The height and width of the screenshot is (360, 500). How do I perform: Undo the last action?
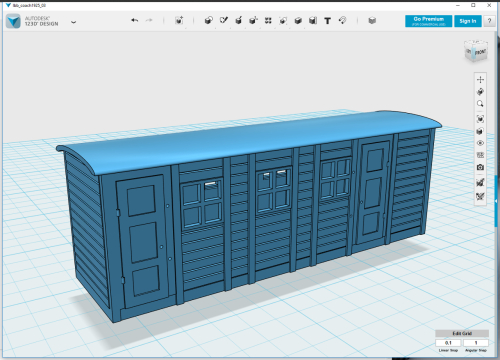pos(135,20)
